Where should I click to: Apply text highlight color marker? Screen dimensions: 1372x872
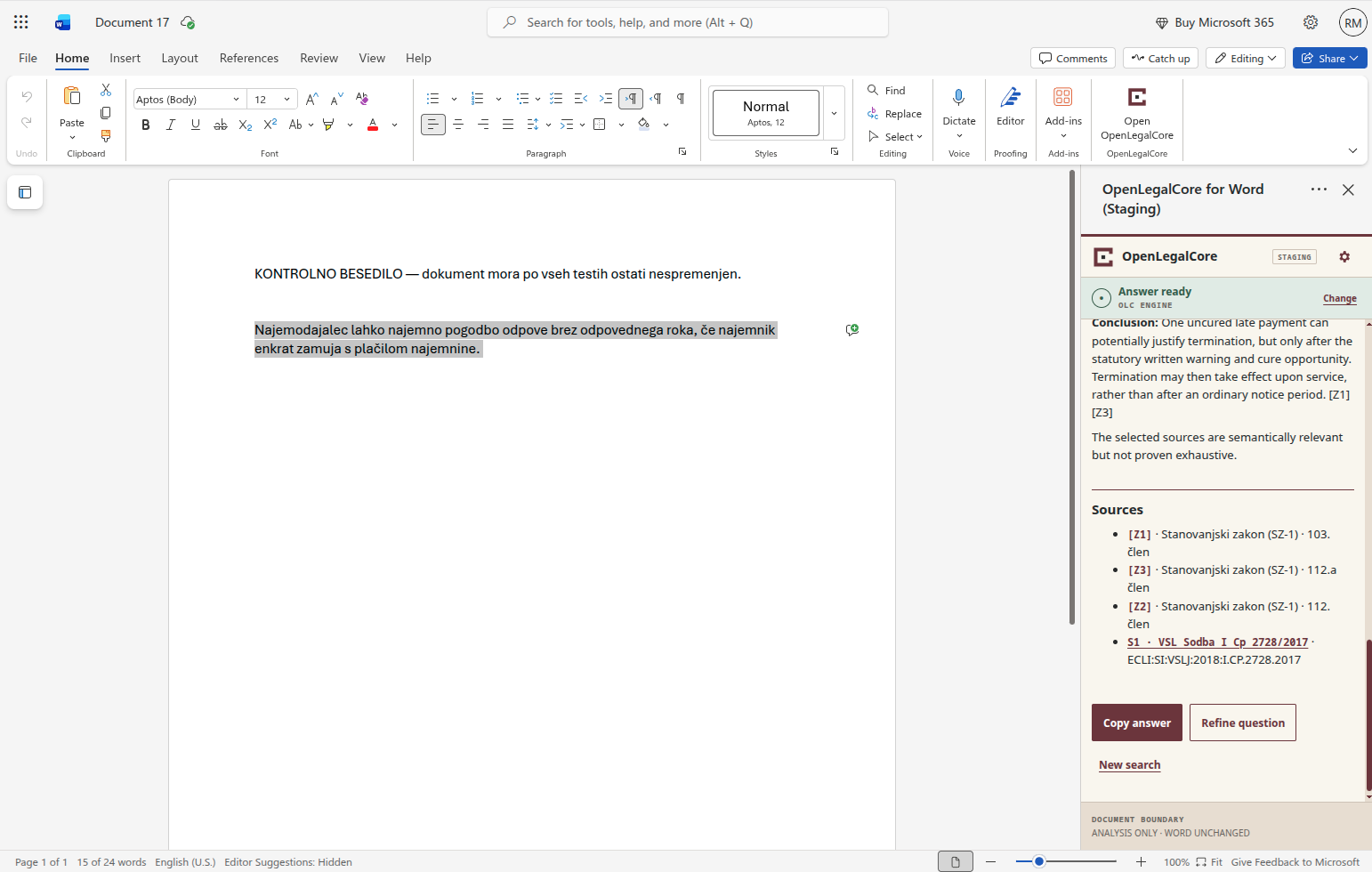tap(329, 125)
